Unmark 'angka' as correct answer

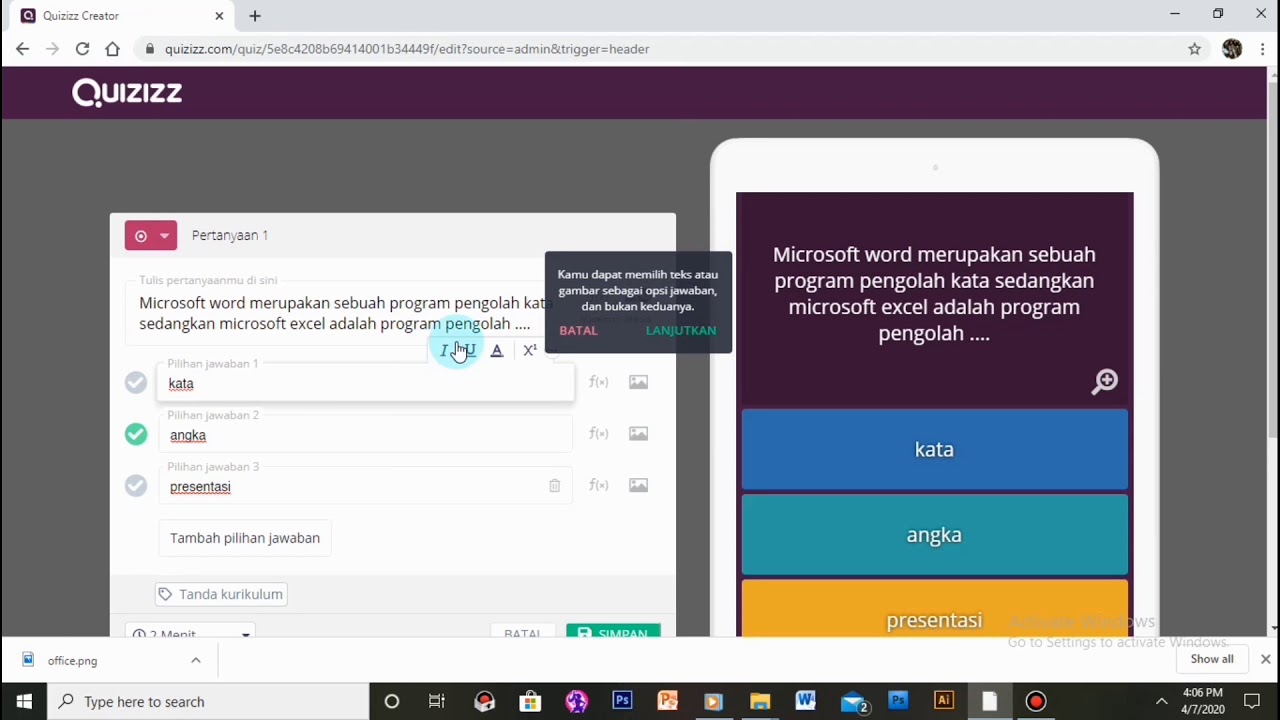136,434
